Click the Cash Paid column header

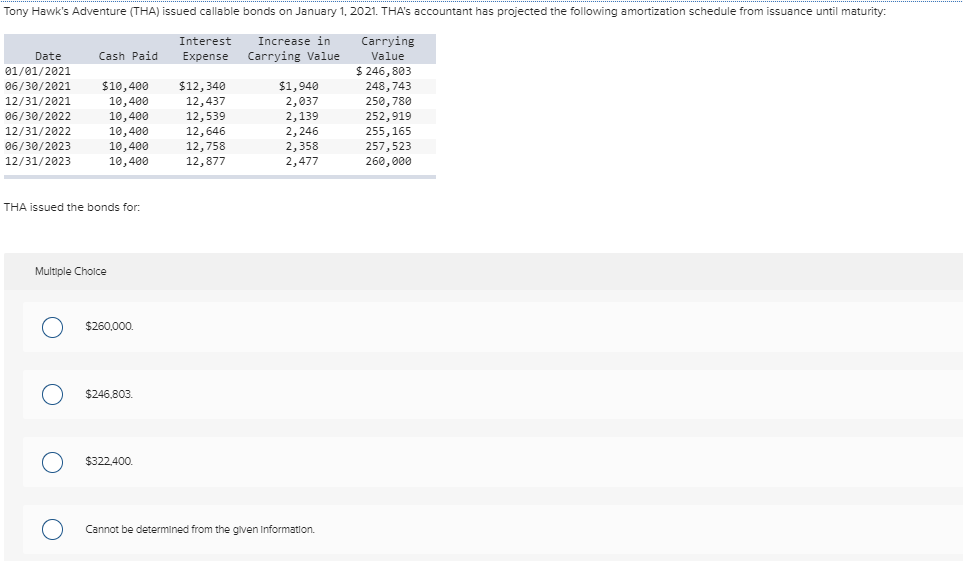point(128,56)
